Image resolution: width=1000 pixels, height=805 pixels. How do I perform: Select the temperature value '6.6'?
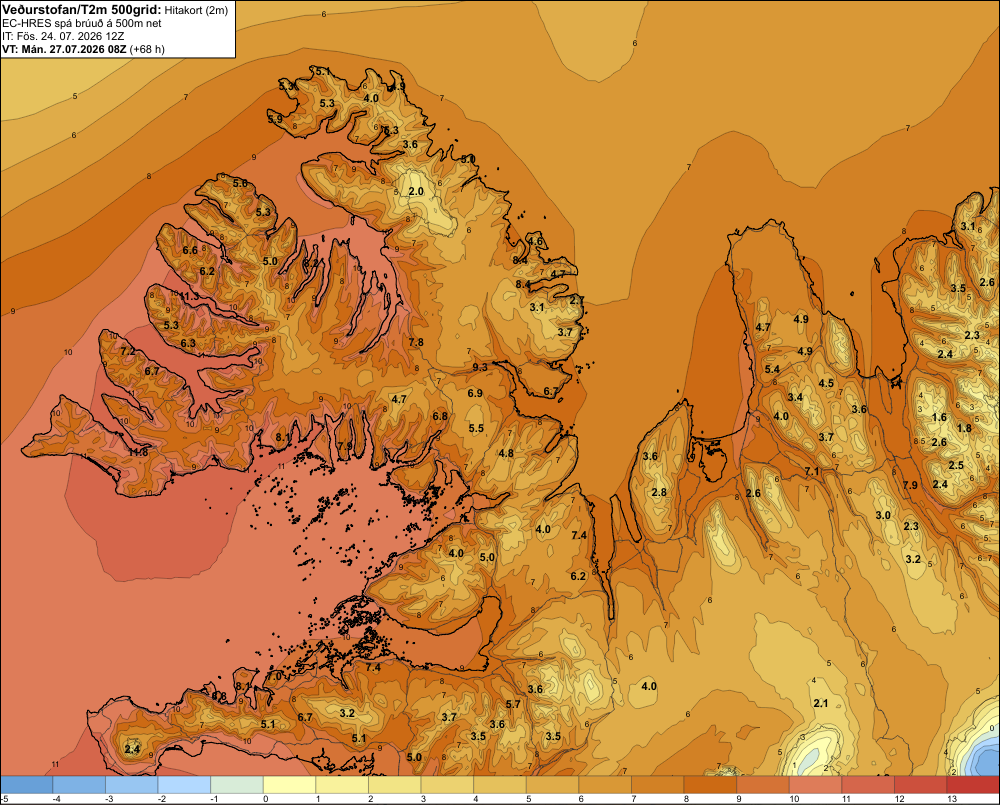click(x=190, y=250)
